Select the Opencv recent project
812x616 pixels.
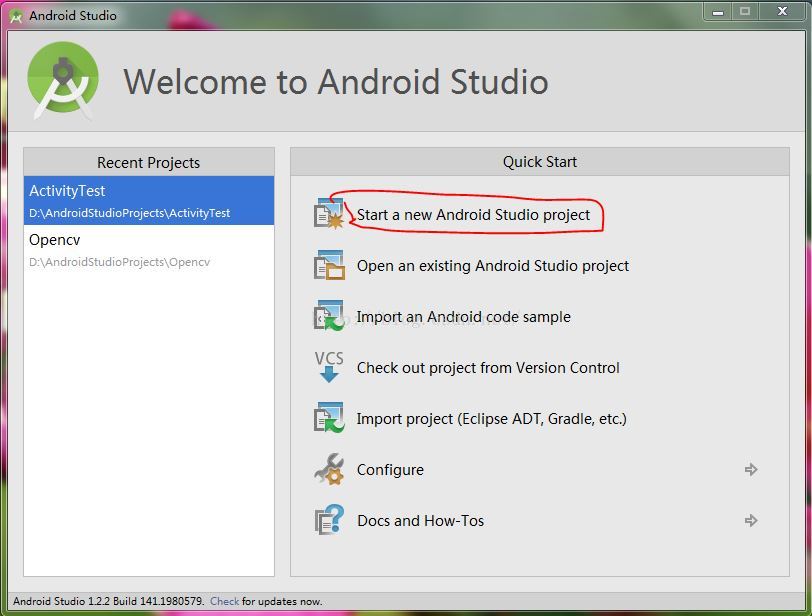coord(149,250)
